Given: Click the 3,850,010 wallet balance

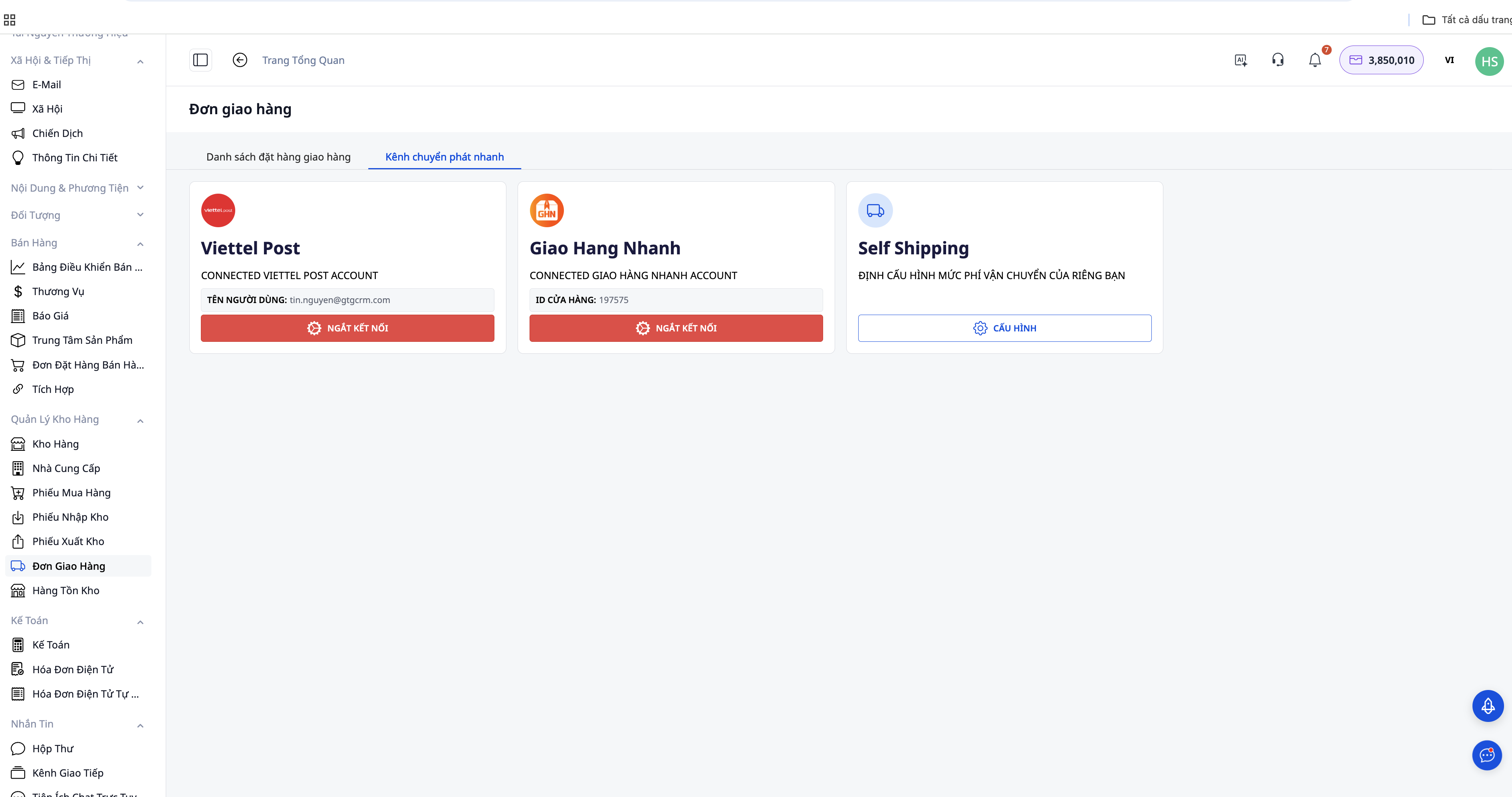Looking at the screenshot, I should [1381, 60].
